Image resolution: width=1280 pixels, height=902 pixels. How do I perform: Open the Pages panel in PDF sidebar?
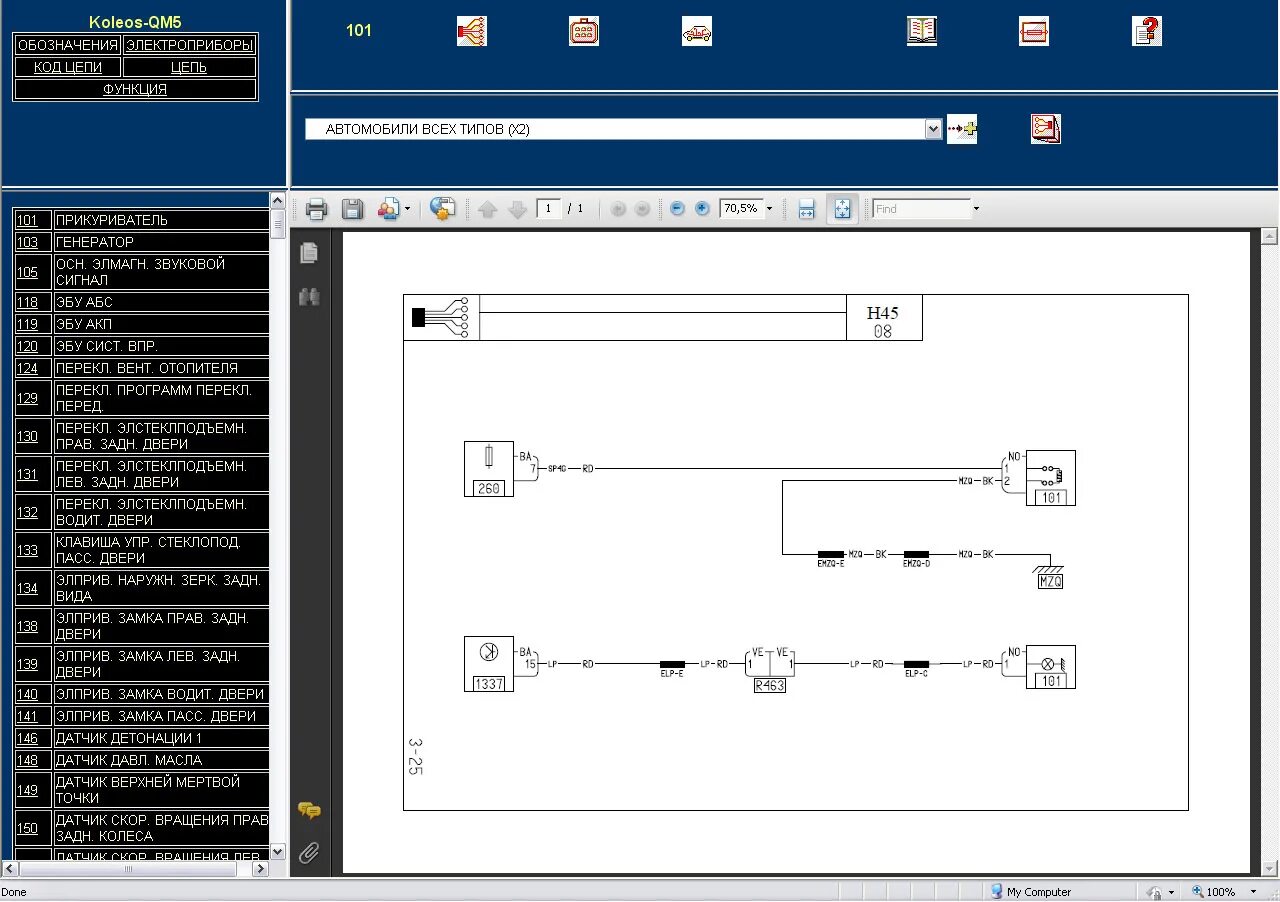[x=309, y=253]
